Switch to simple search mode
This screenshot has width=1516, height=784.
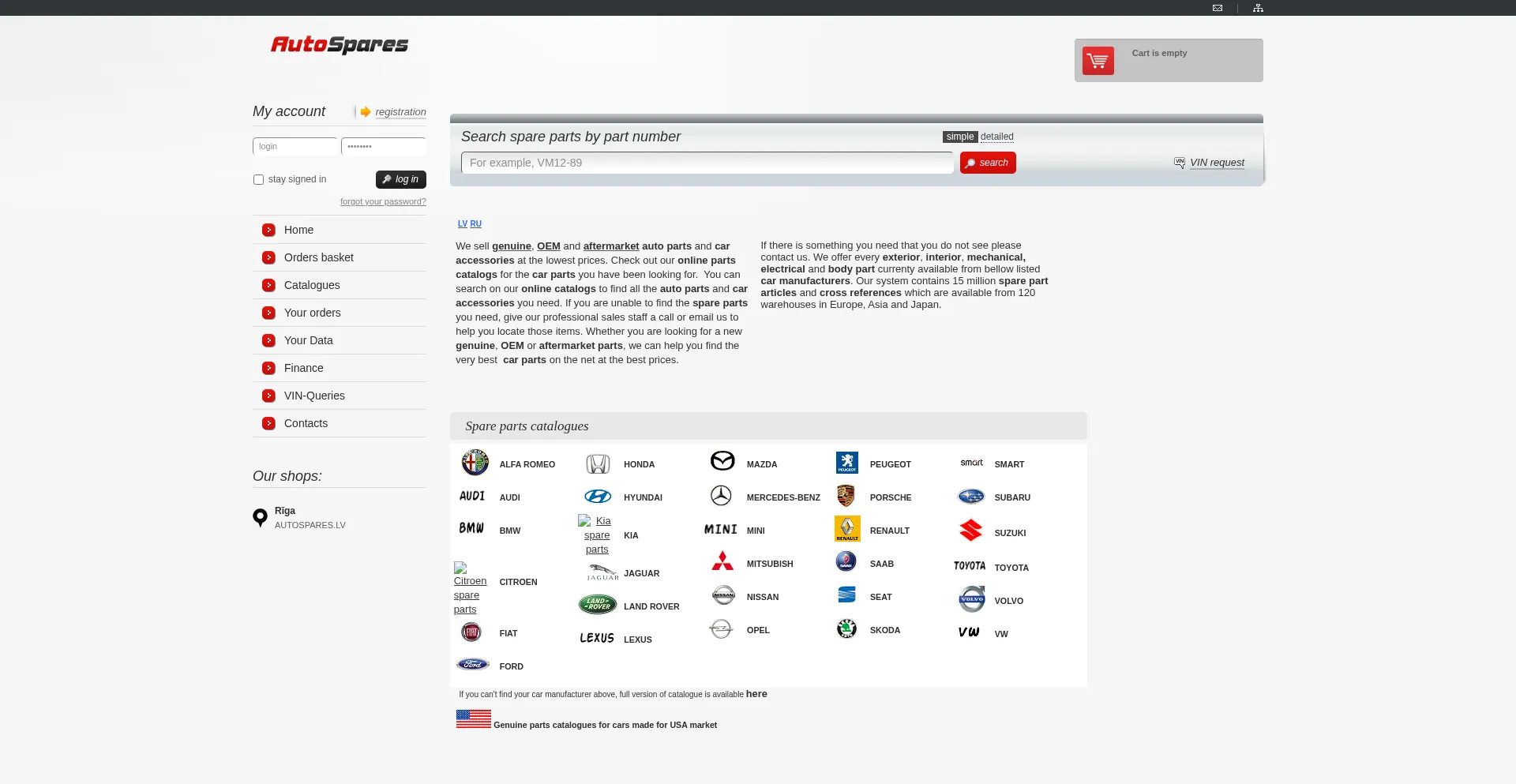coord(959,137)
